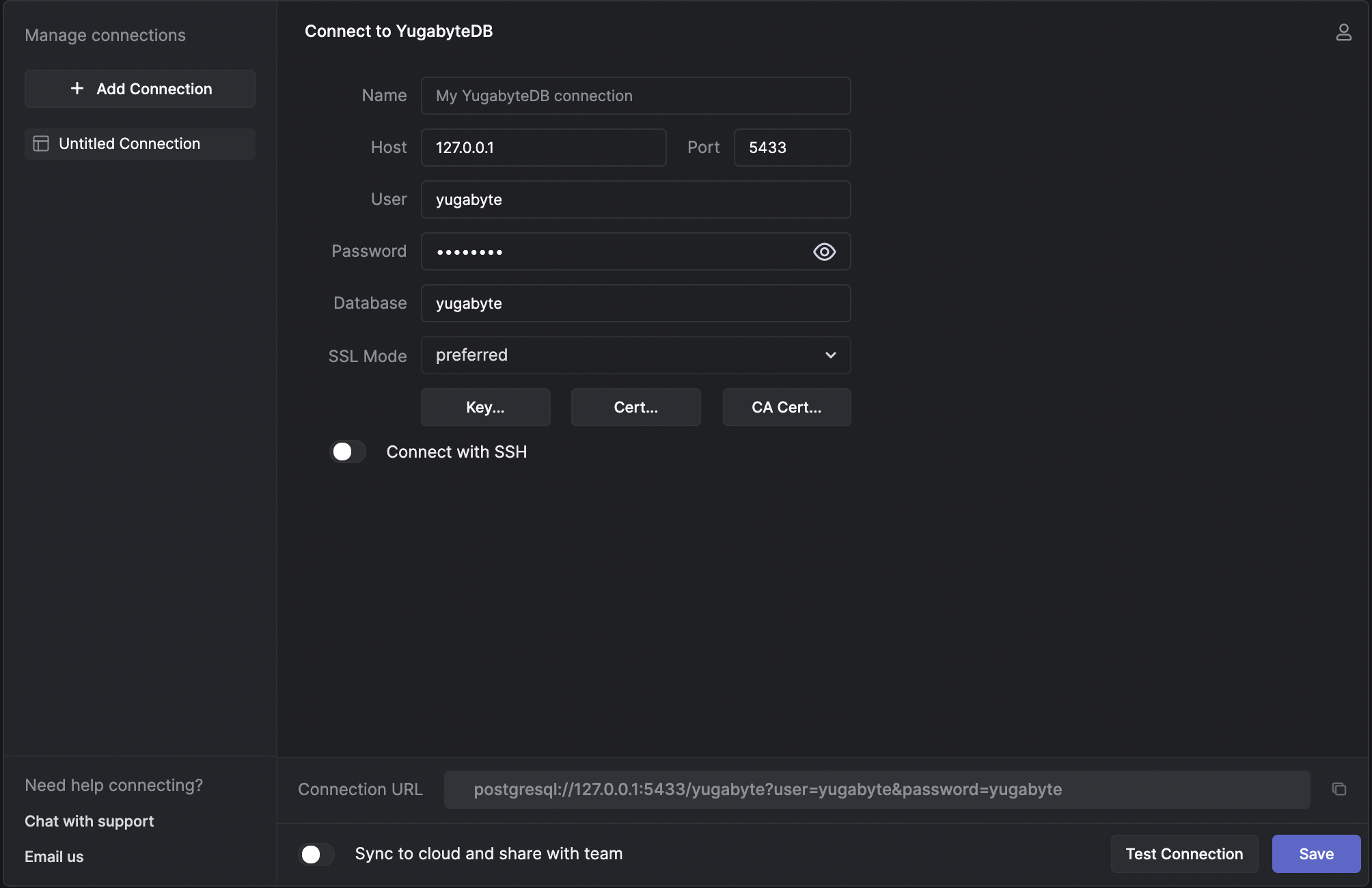This screenshot has height=888, width=1372.
Task: Open the account icon at top right
Action: pos(1343,31)
